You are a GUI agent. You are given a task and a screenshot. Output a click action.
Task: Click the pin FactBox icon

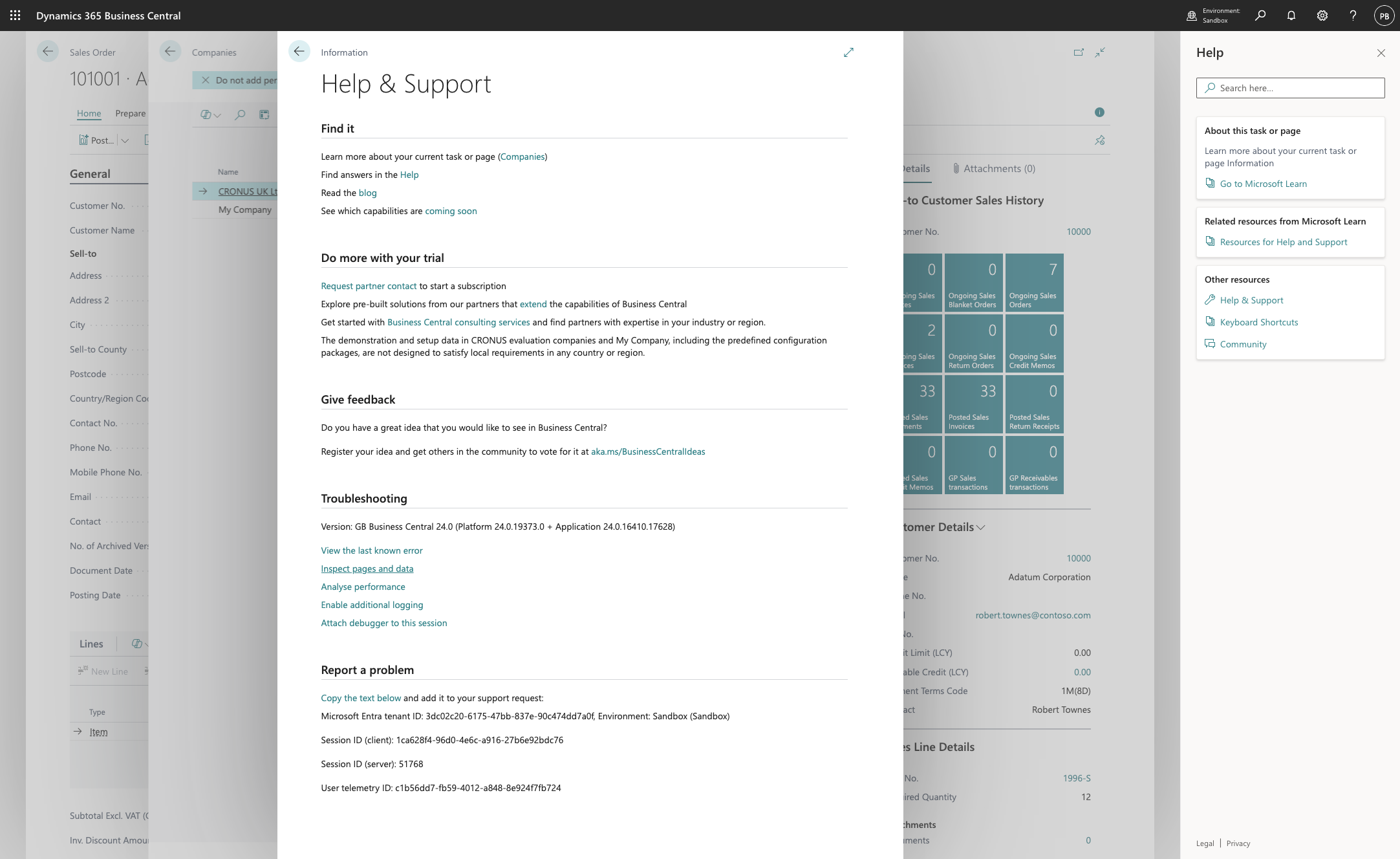(x=1100, y=140)
